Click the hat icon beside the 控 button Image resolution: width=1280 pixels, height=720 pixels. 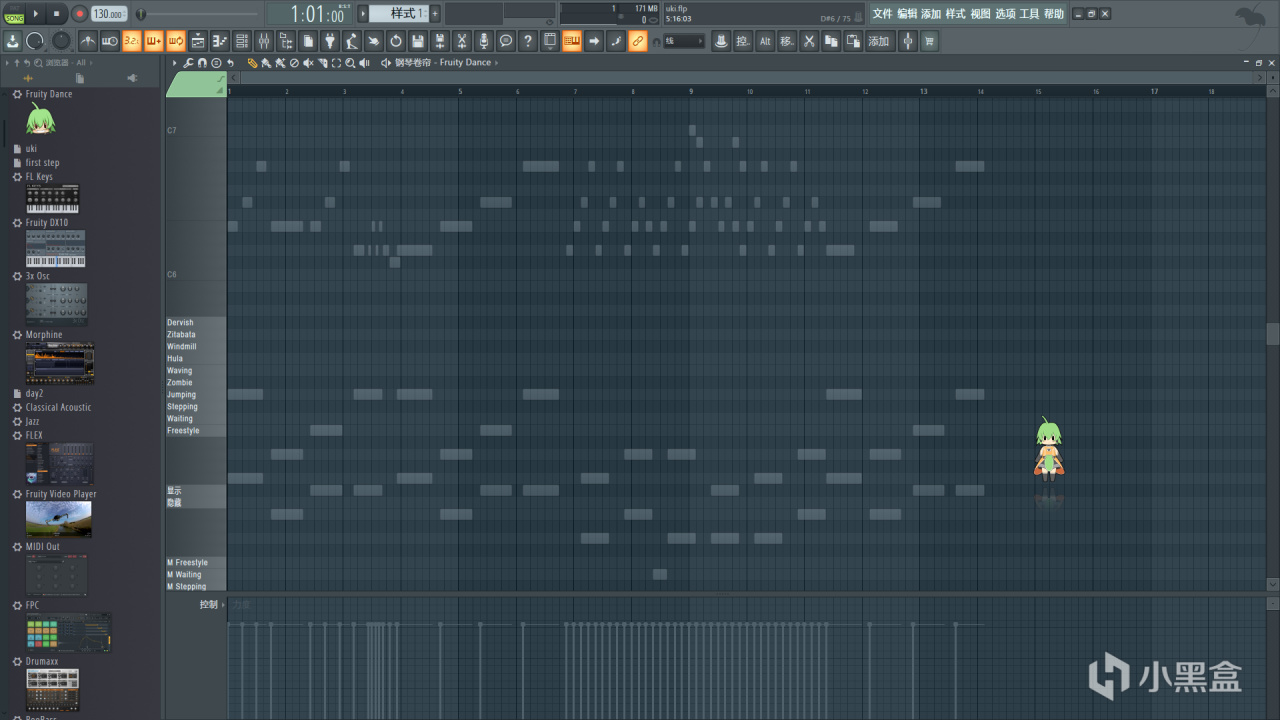coord(721,41)
